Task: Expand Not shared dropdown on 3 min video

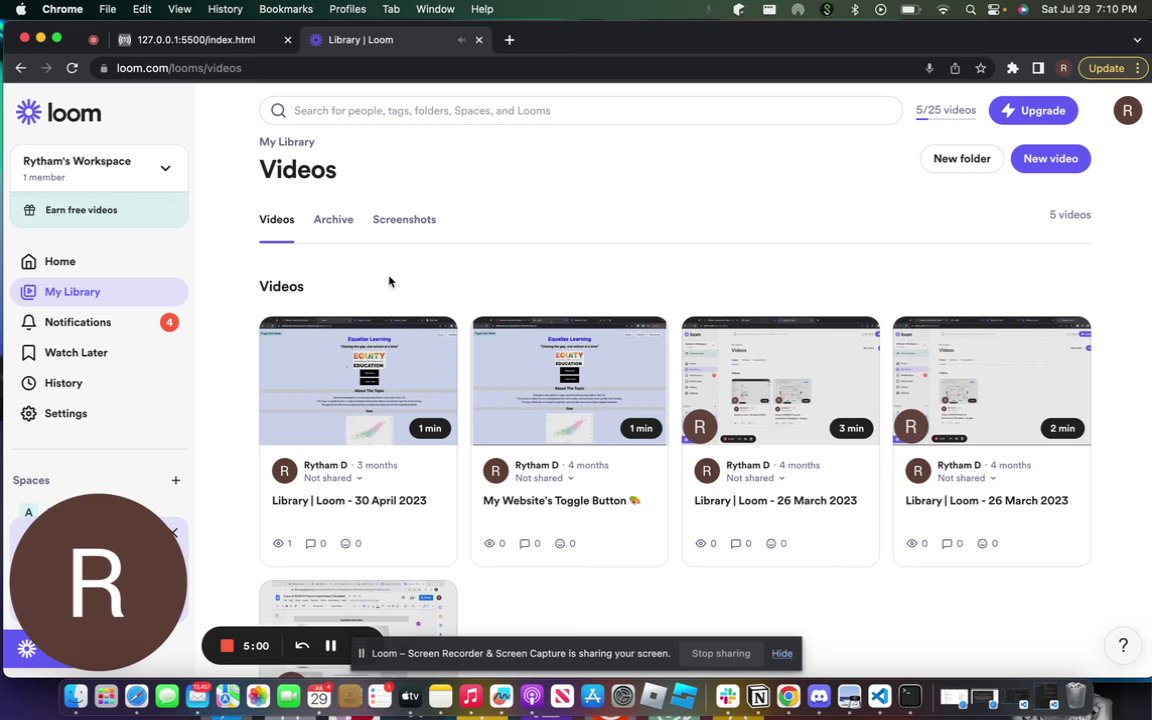Action: (756, 478)
